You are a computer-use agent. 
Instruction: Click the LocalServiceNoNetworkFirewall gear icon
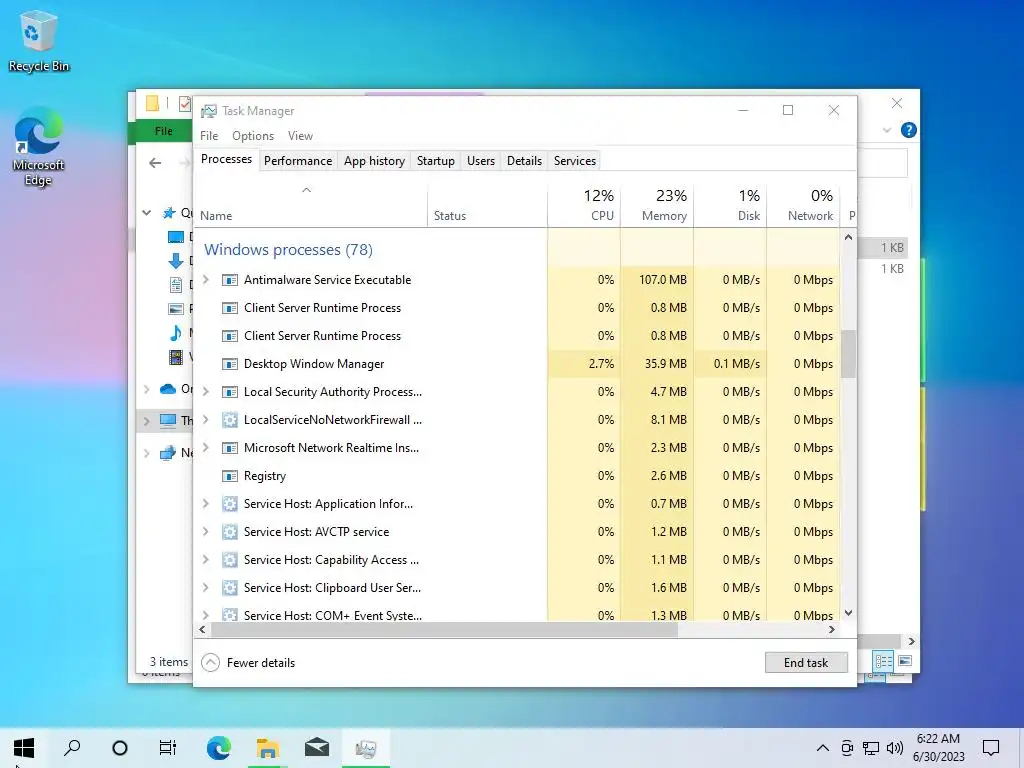pos(229,420)
